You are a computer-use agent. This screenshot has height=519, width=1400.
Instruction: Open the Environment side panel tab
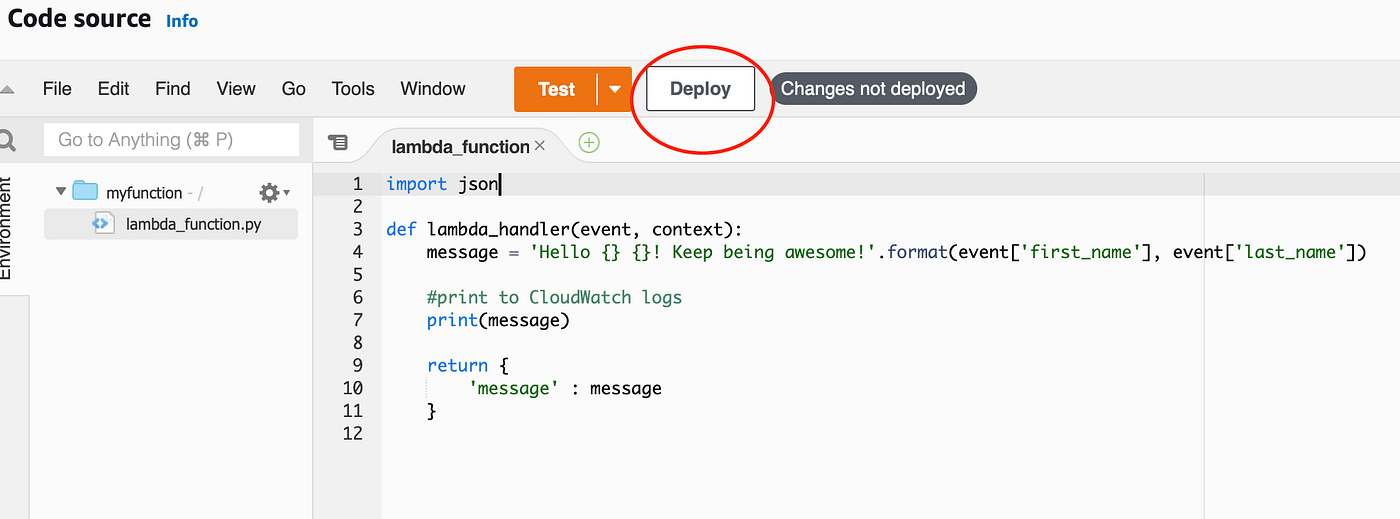(x=6, y=227)
